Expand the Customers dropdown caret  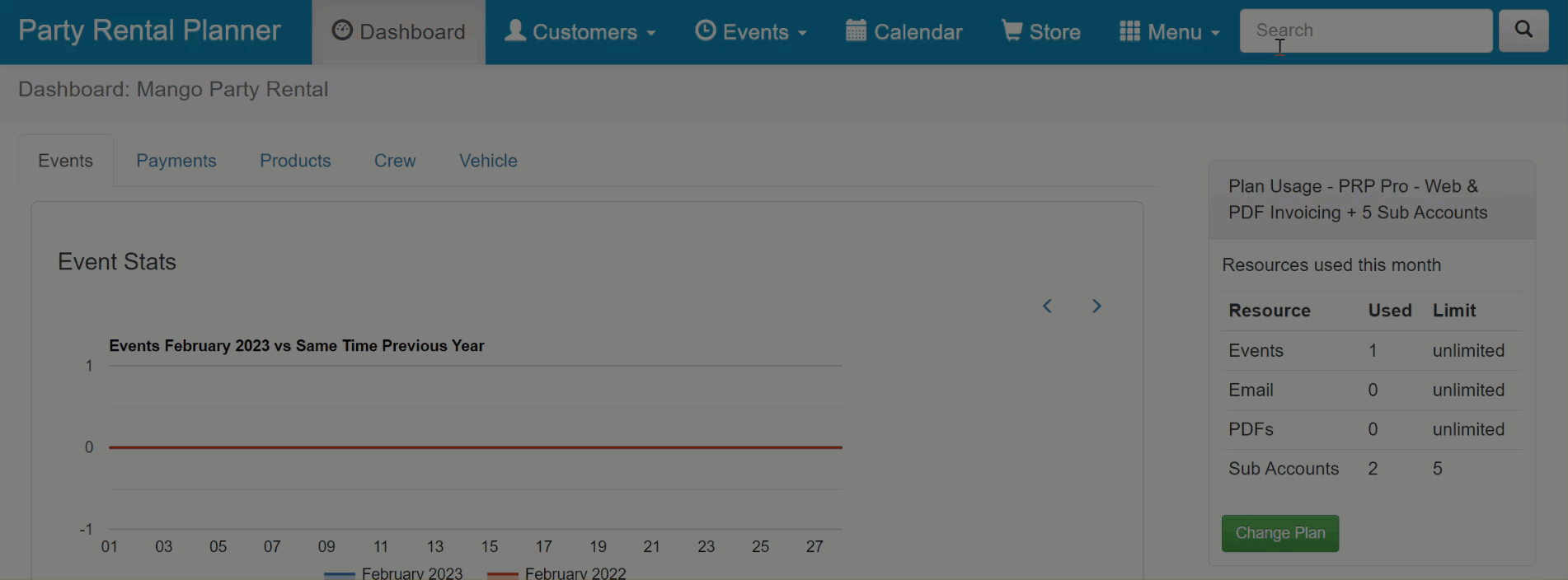click(651, 33)
